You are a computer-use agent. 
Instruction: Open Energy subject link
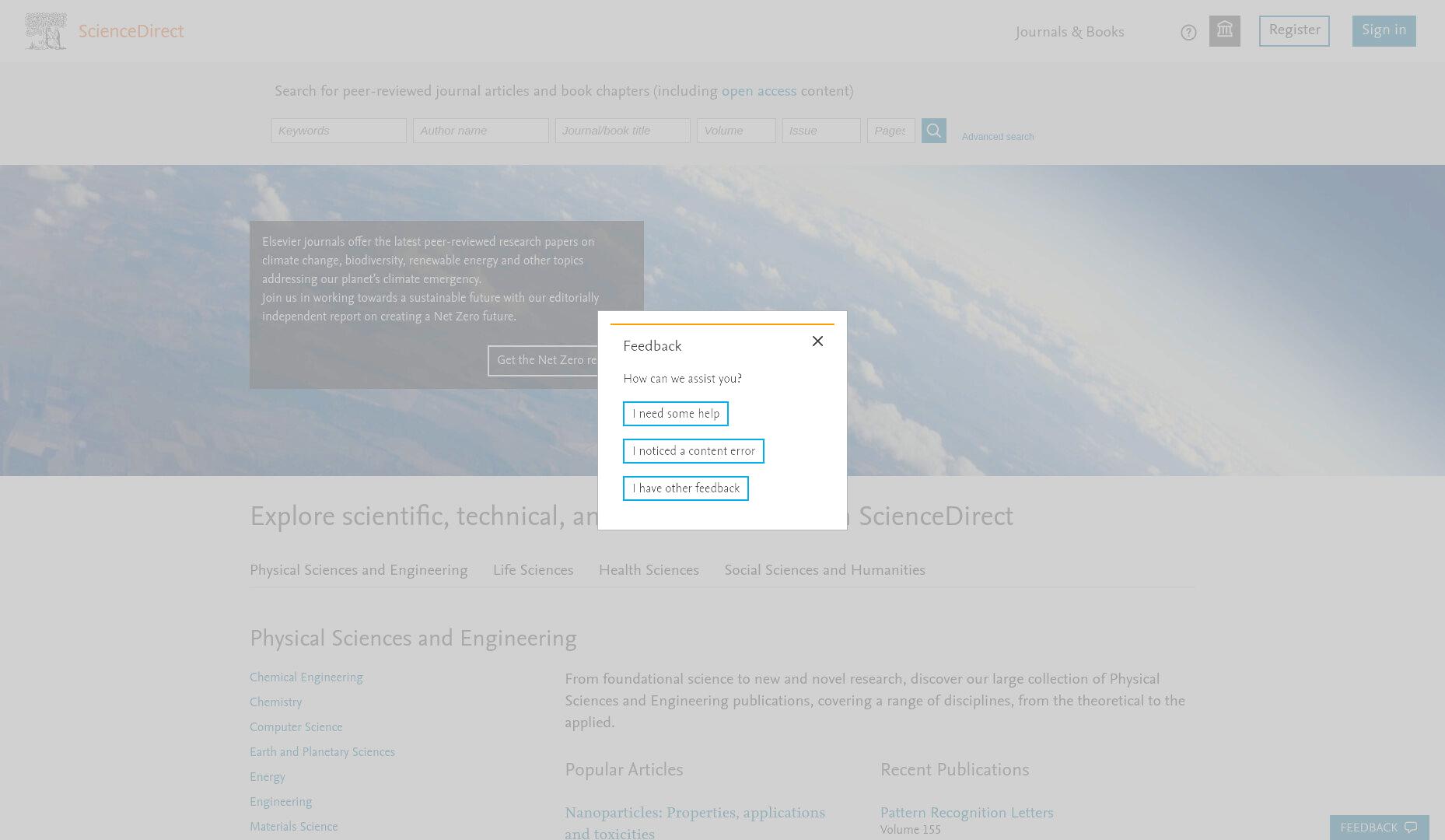point(268,778)
